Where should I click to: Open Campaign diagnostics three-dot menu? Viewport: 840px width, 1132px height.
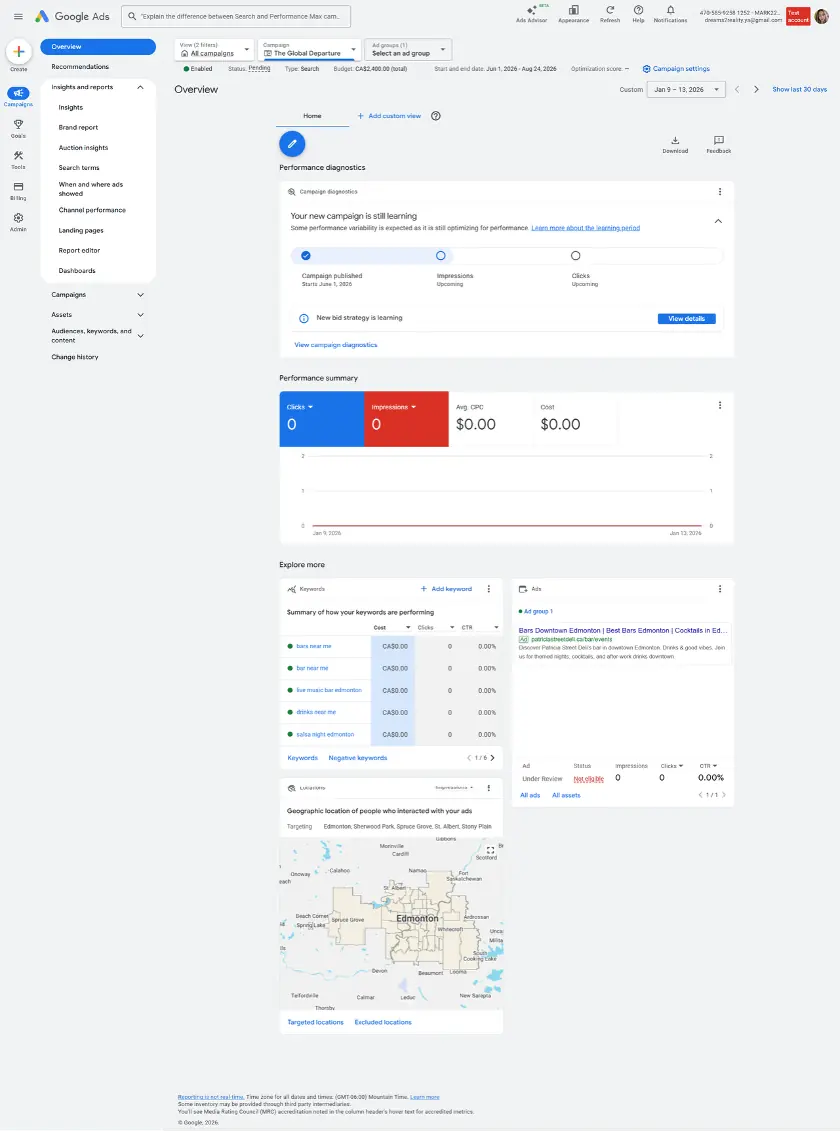coord(719,191)
